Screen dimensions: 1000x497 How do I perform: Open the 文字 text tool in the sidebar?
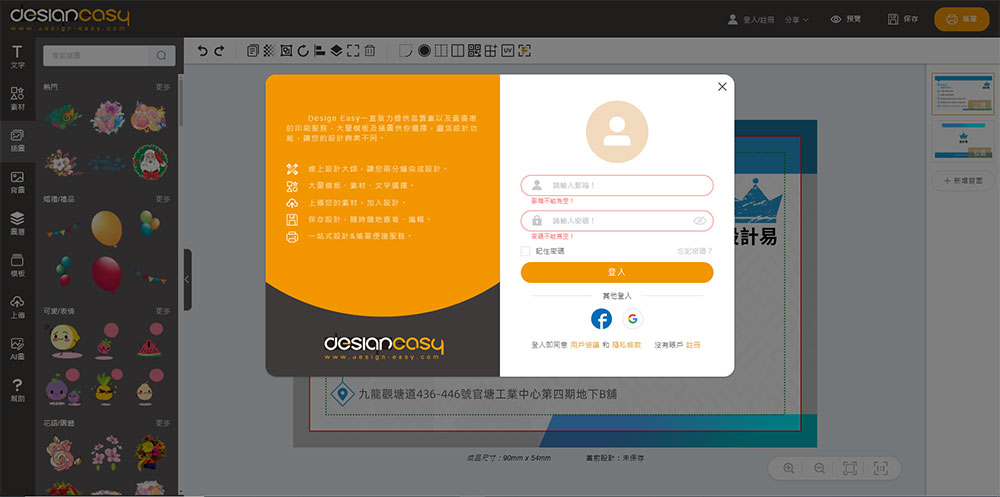tap(17, 57)
